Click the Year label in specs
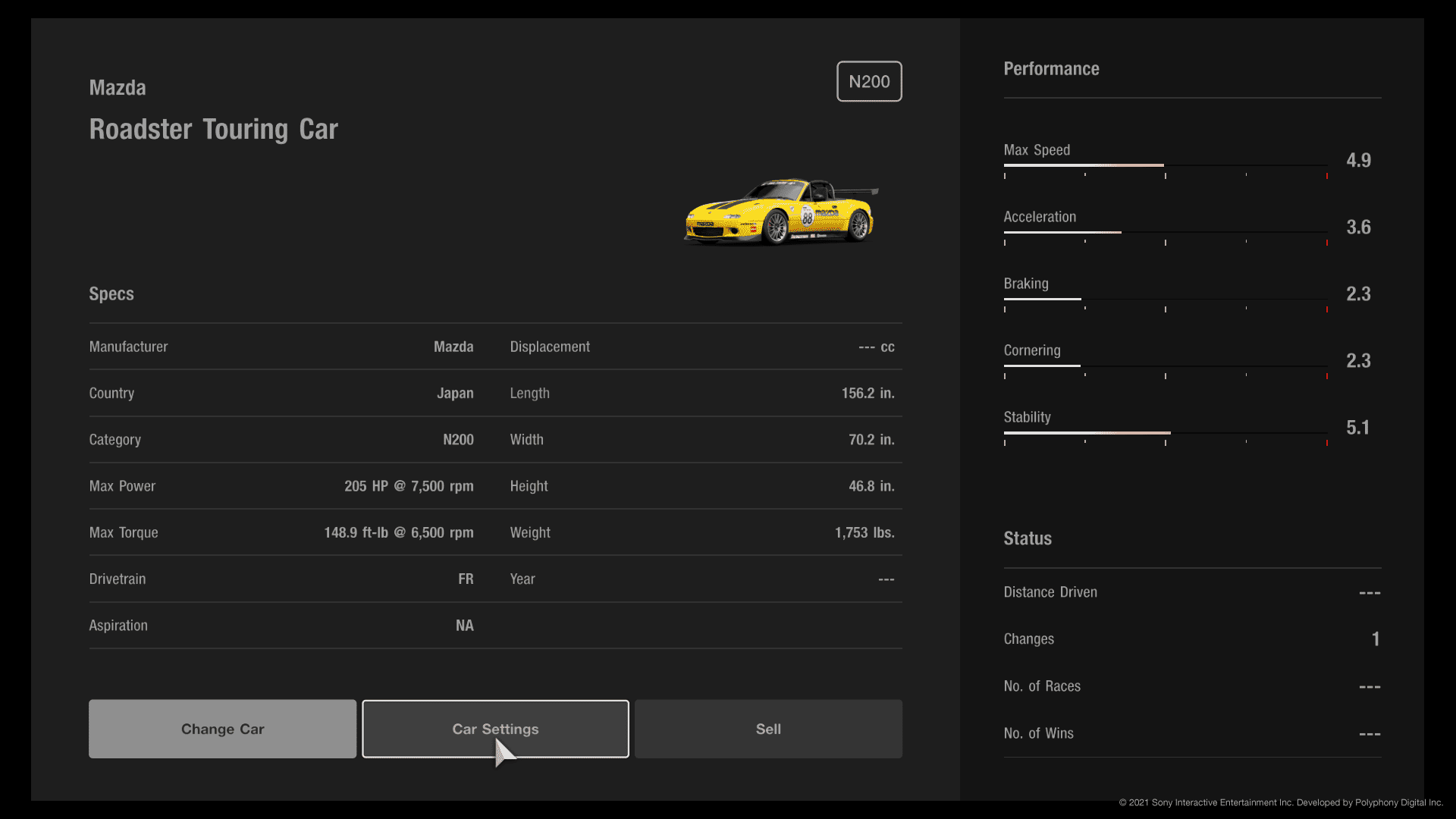Viewport: 1456px width, 819px height. 522,579
